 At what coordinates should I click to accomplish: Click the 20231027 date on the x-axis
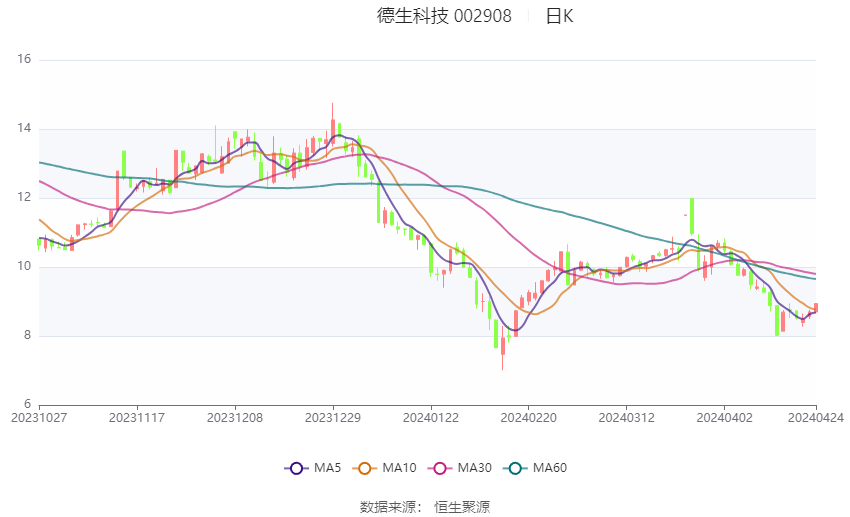click(x=38, y=418)
